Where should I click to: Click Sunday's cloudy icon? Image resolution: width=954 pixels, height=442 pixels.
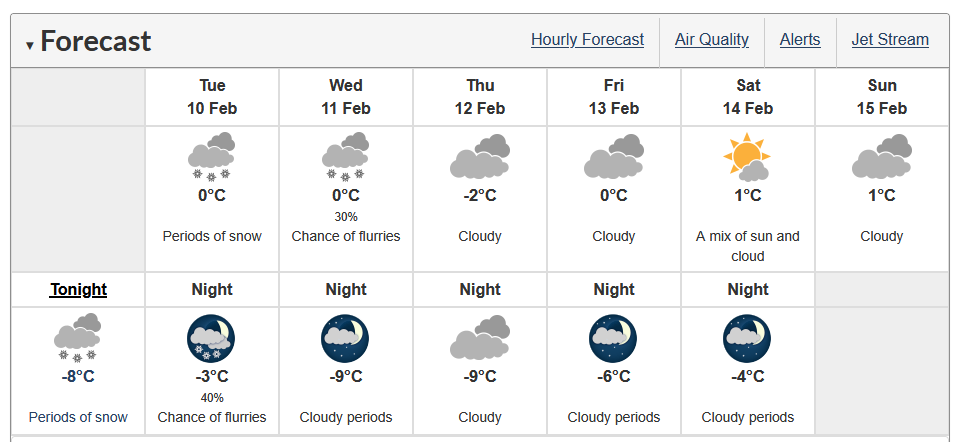[x=881, y=157]
